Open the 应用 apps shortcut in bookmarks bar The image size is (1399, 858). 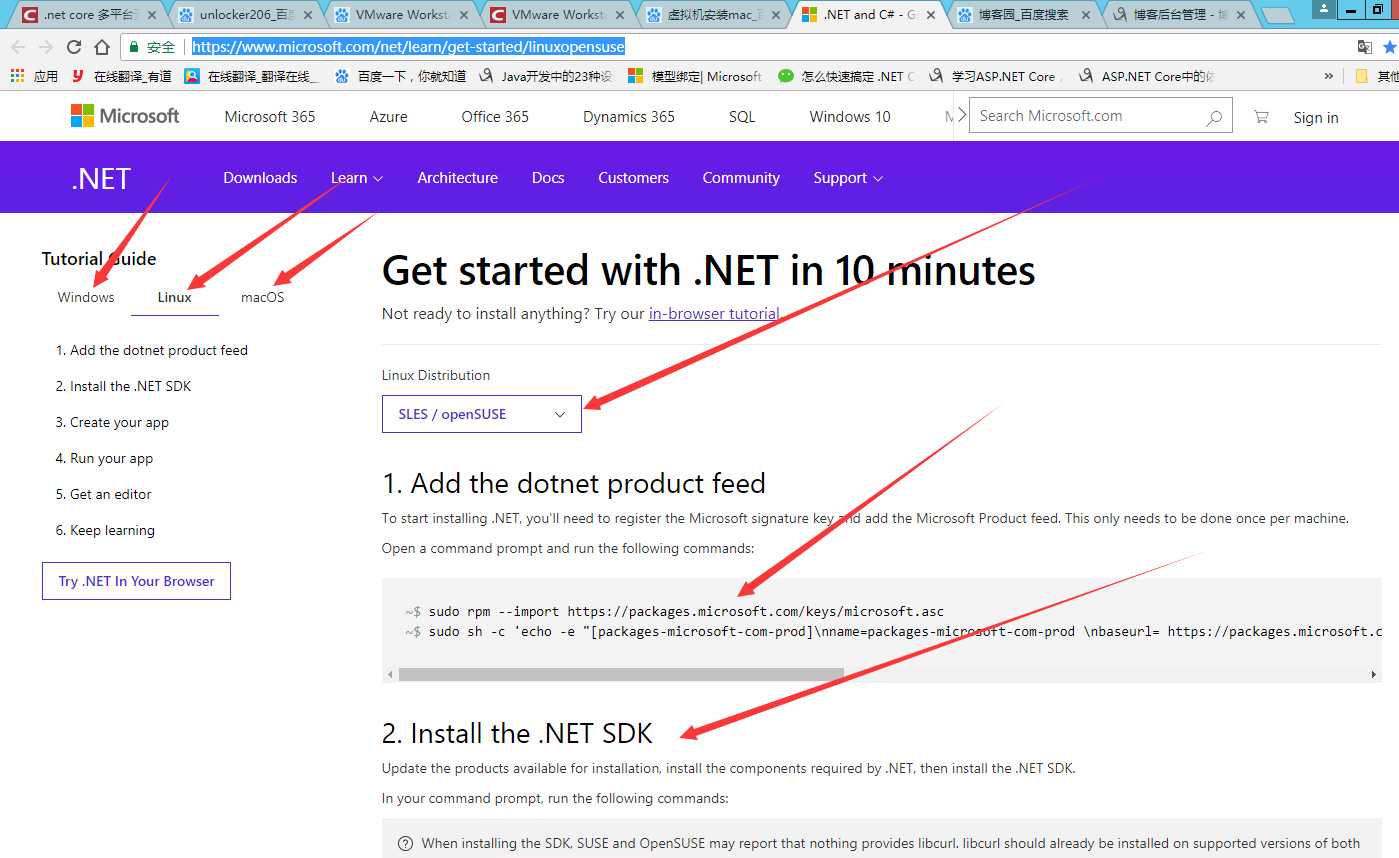(34, 76)
